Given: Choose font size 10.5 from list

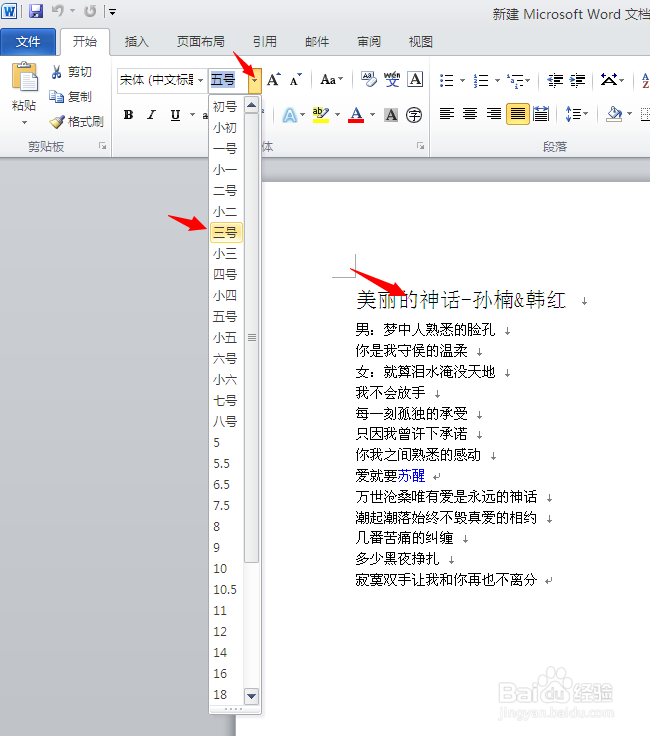Looking at the screenshot, I should (x=226, y=590).
